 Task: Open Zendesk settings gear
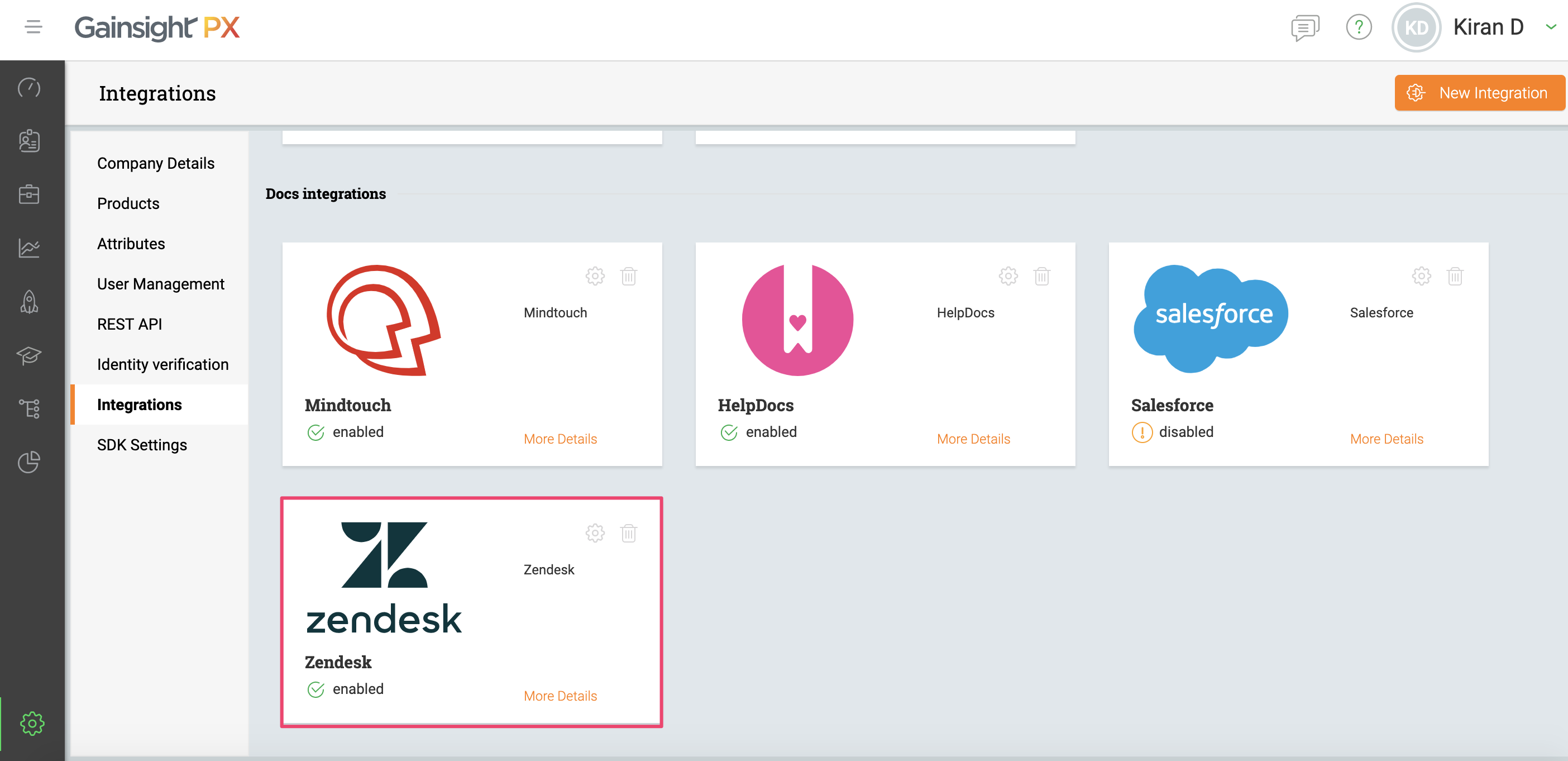[595, 533]
